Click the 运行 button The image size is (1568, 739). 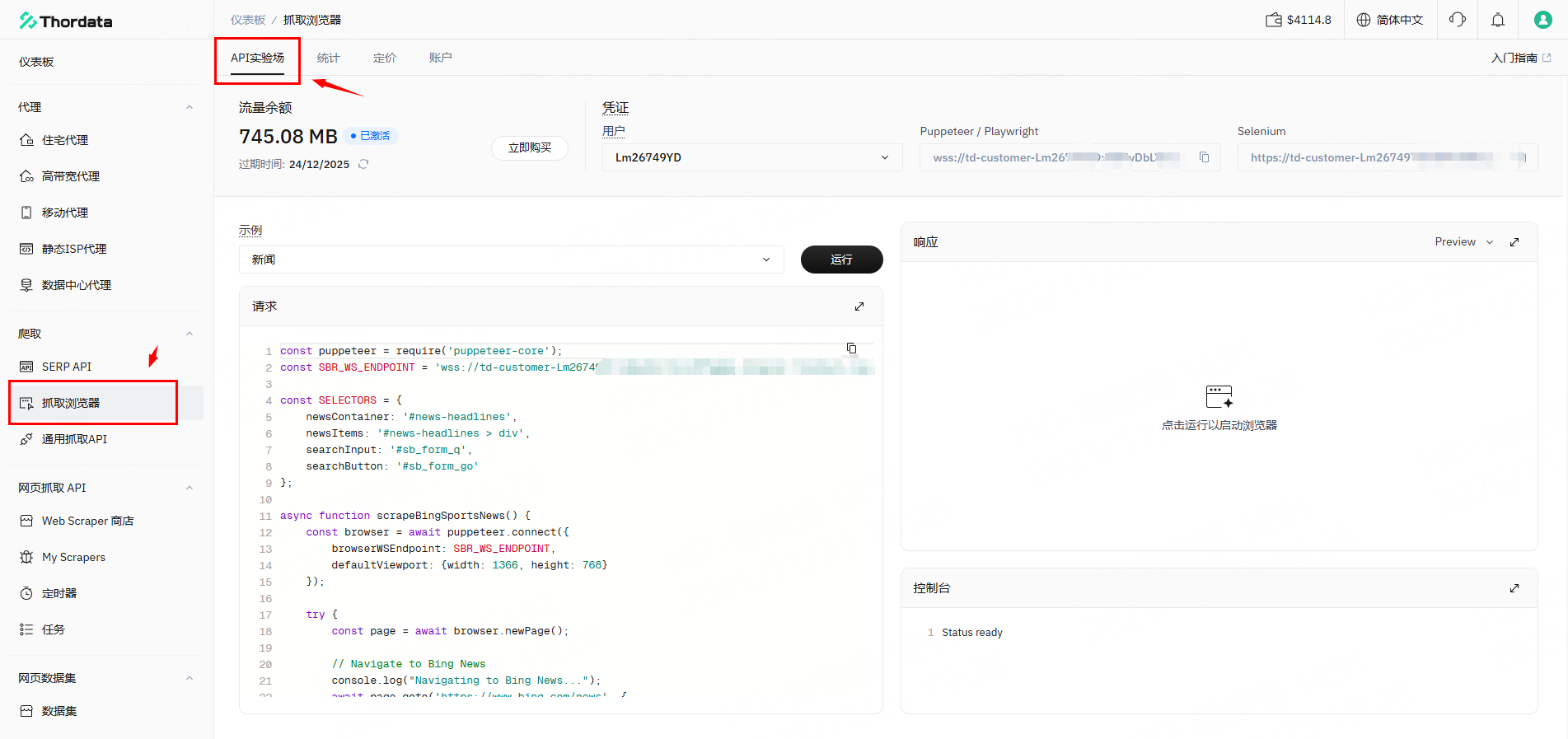point(841,260)
